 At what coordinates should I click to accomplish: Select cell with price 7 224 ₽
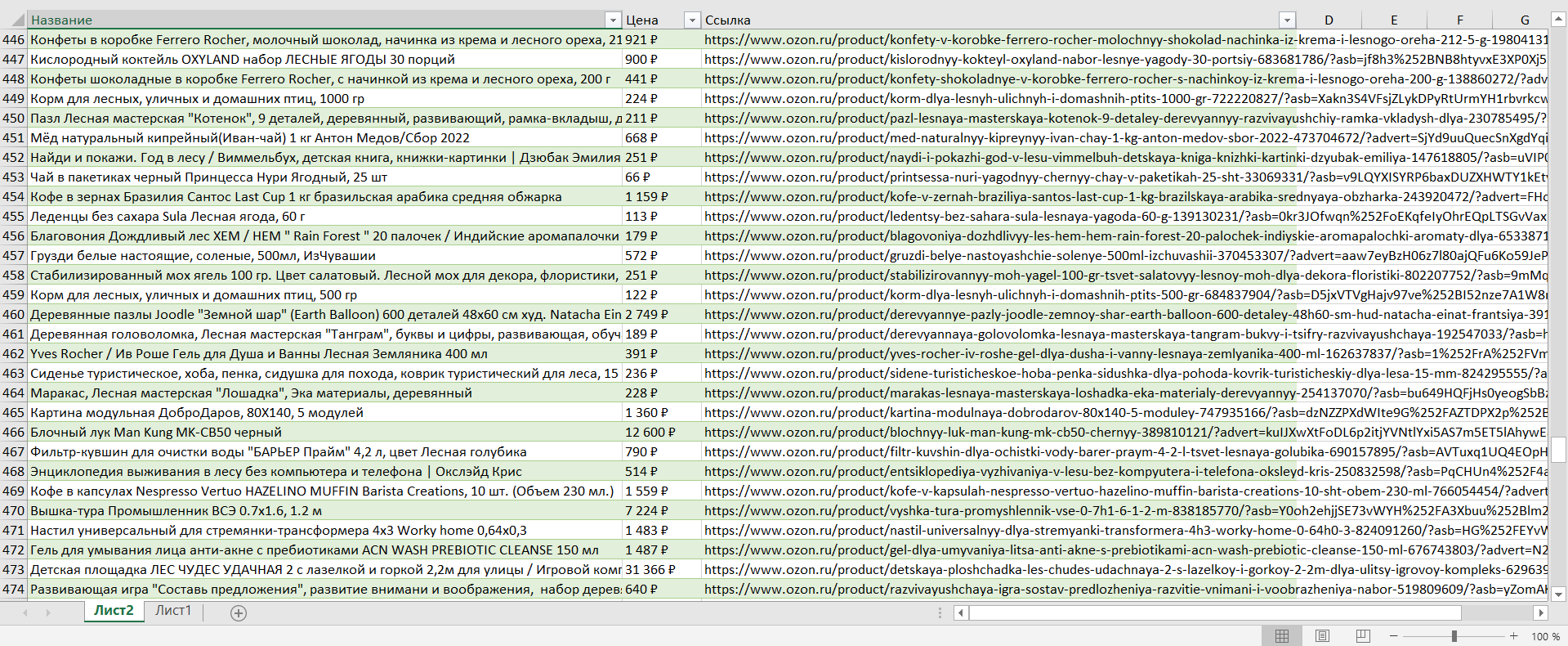coord(662,510)
